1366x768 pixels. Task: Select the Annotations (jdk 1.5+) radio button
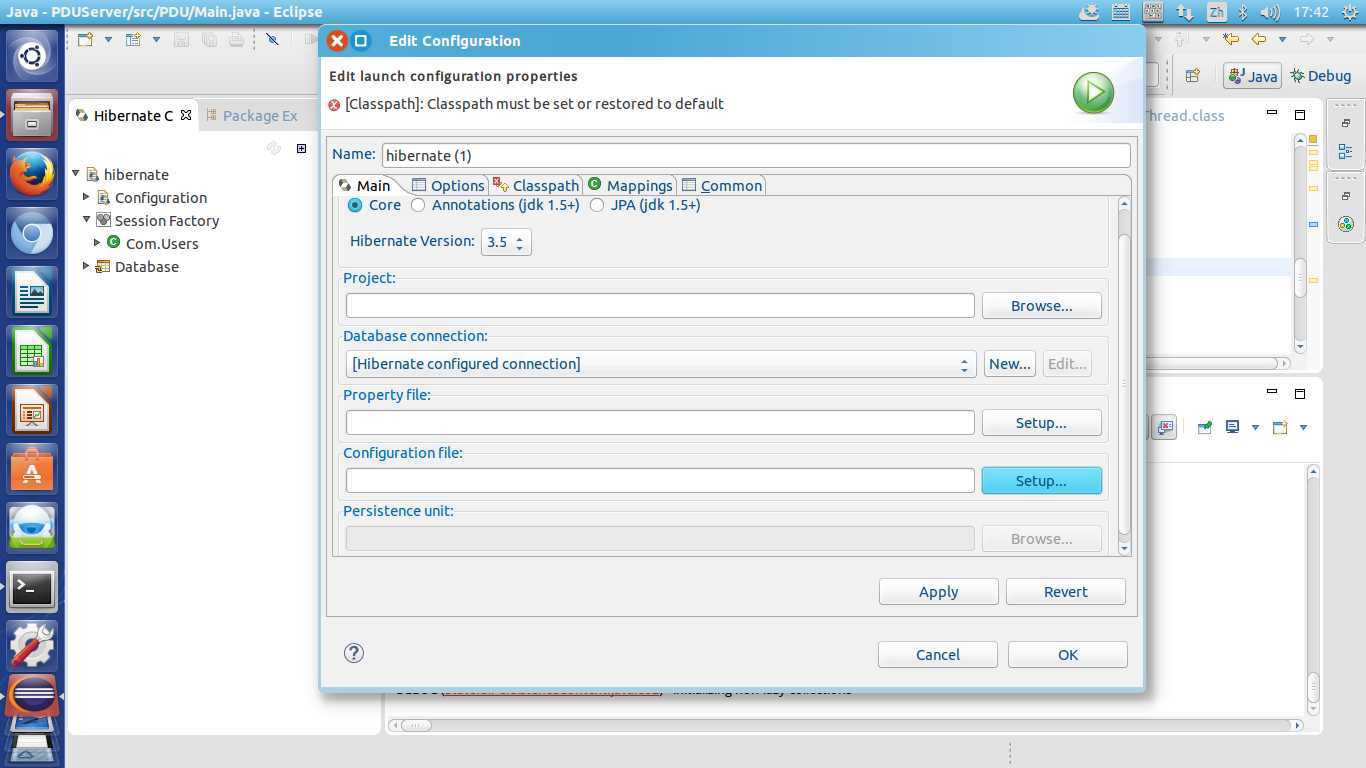[418, 205]
